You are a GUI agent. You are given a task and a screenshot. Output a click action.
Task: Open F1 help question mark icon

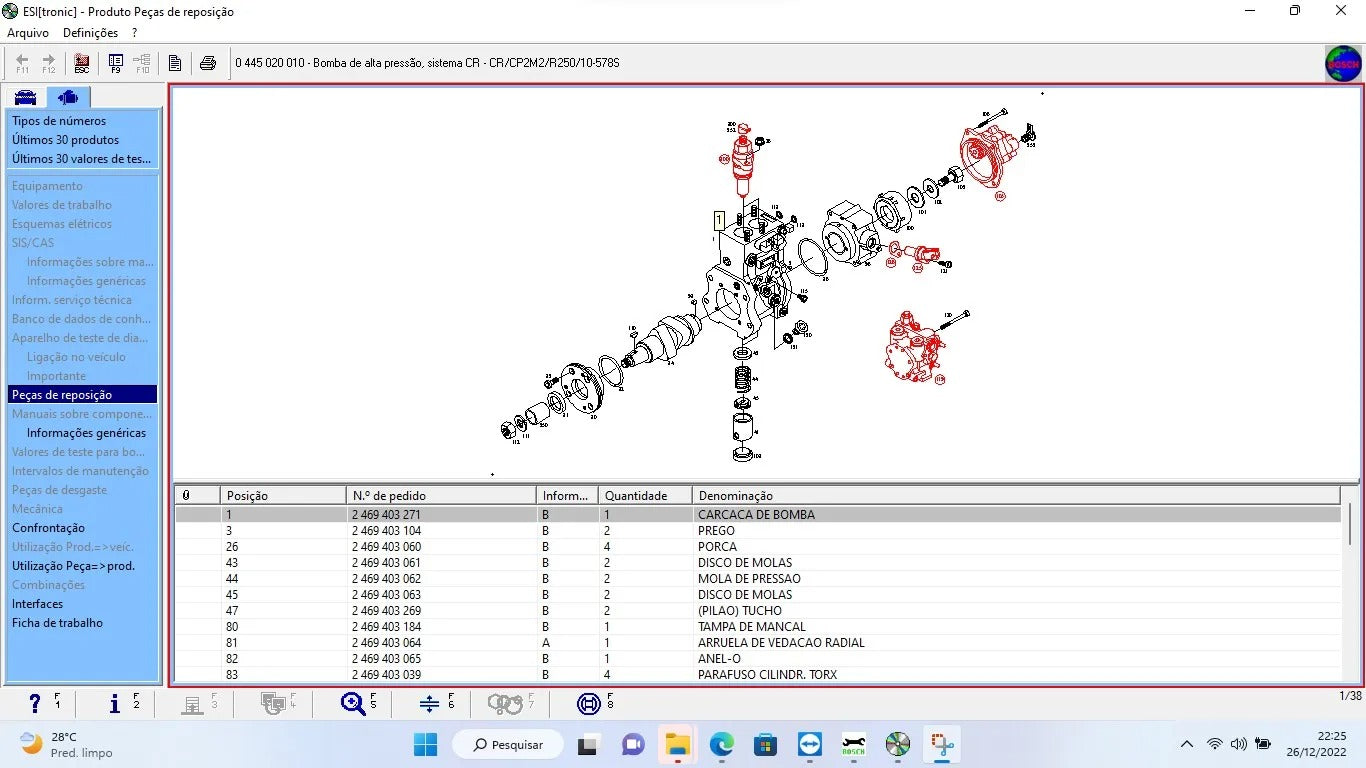click(36, 704)
